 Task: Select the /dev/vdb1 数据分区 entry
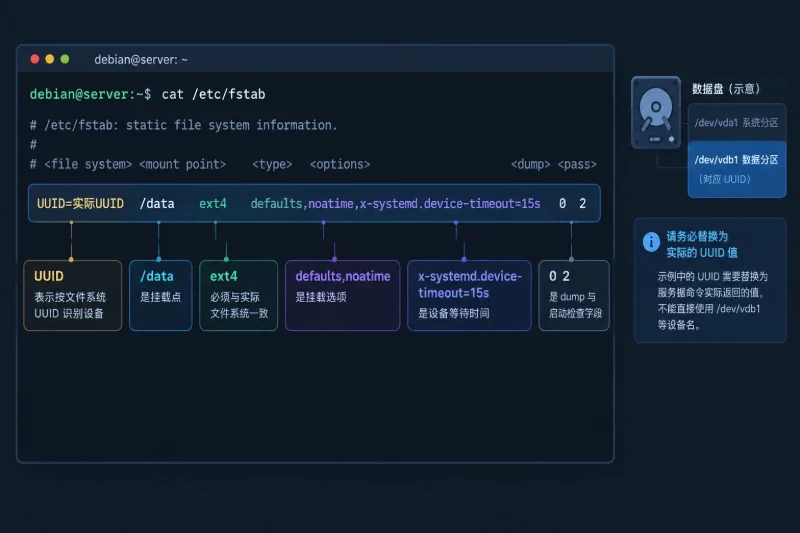coord(737,169)
